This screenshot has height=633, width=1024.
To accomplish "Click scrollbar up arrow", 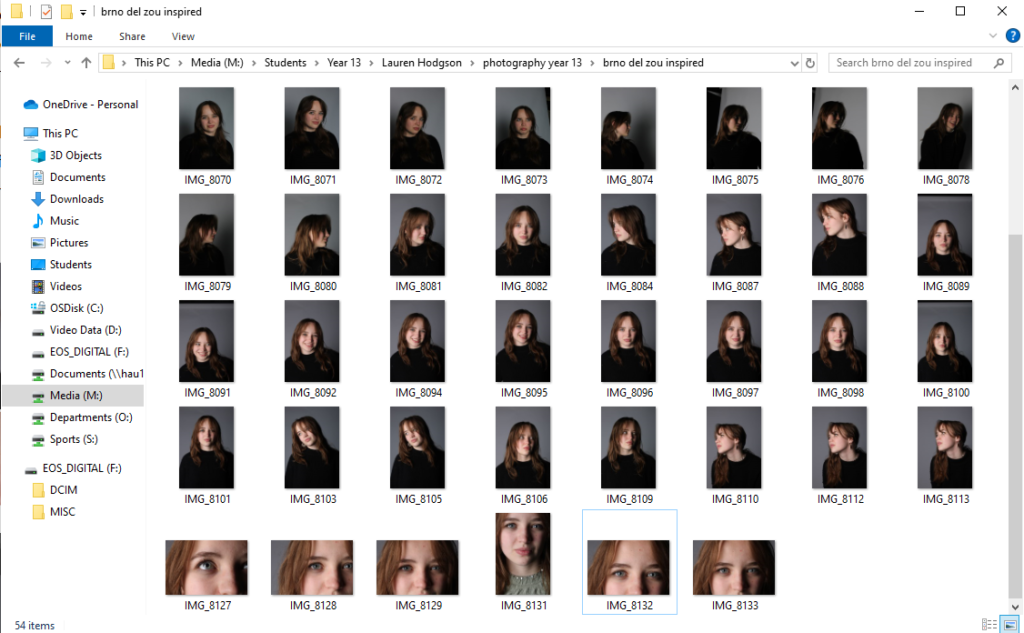I will click(1015, 88).
